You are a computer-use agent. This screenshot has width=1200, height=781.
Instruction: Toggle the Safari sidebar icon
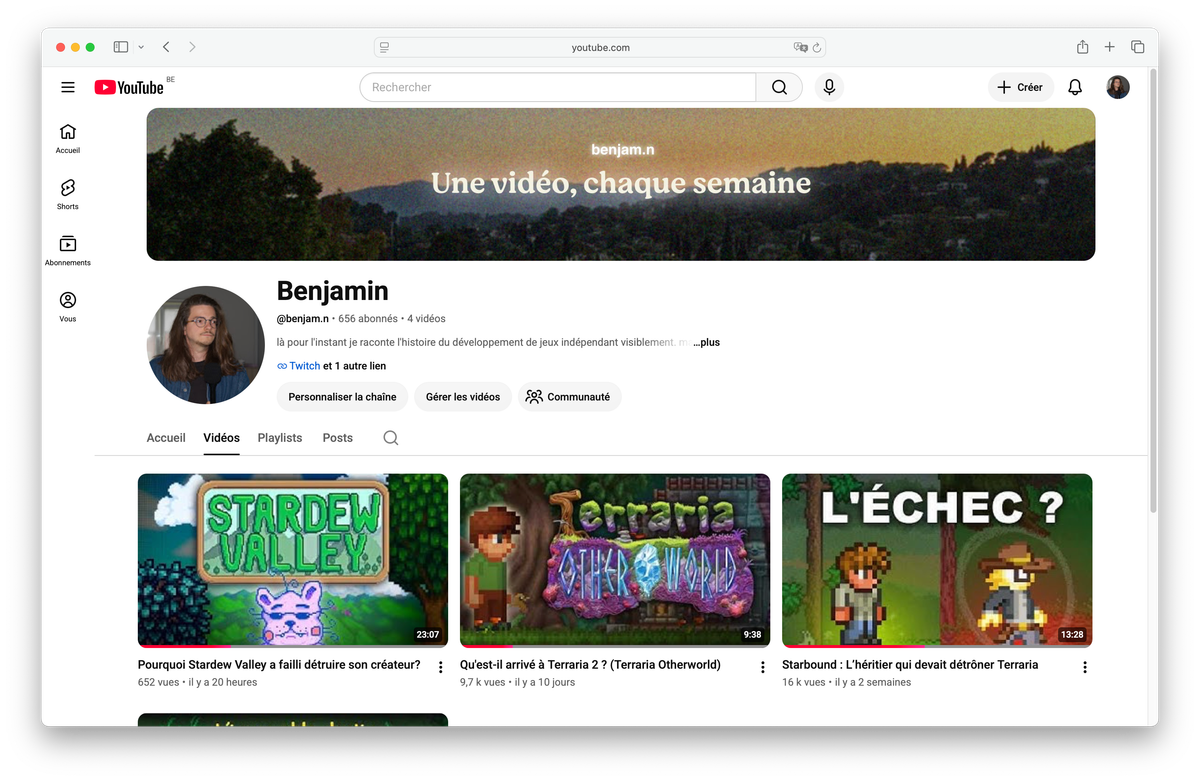121,47
